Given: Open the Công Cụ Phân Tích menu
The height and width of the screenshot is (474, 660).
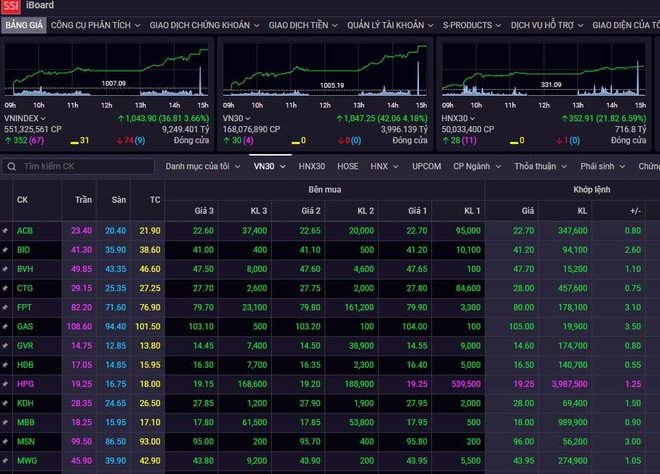Looking at the screenshot, I should [x=94, y=24].
